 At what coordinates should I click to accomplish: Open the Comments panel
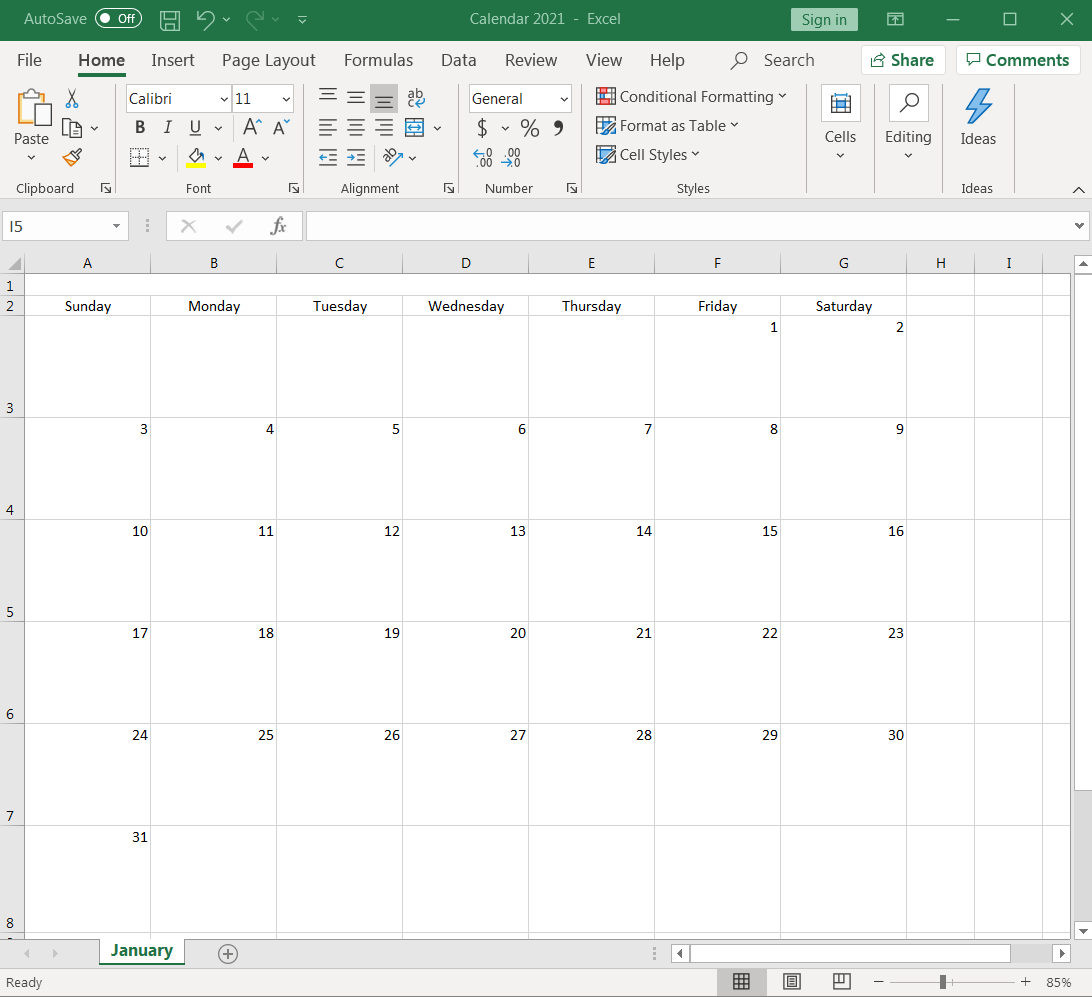click(1018, 60)
